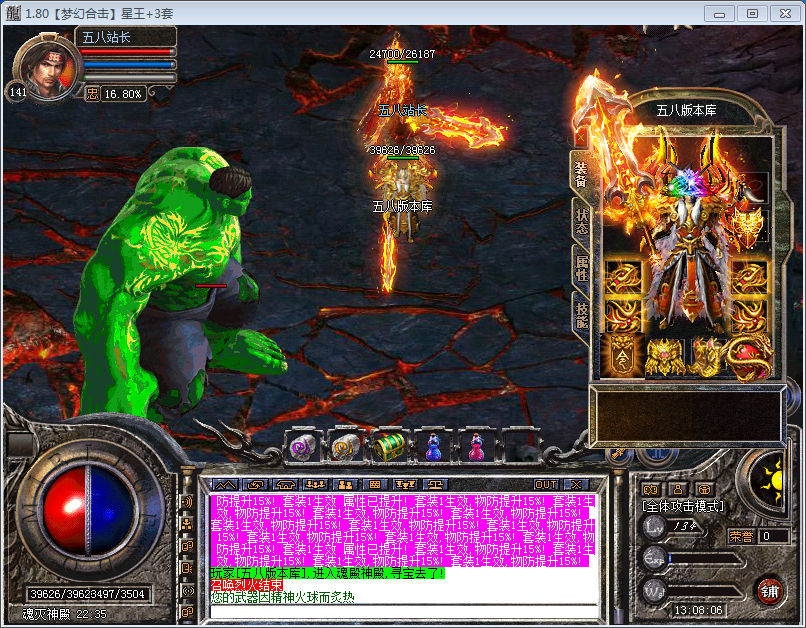Toggle the sound-wave channel icon left of chat

pyautogui.click(x=187, y=502)
